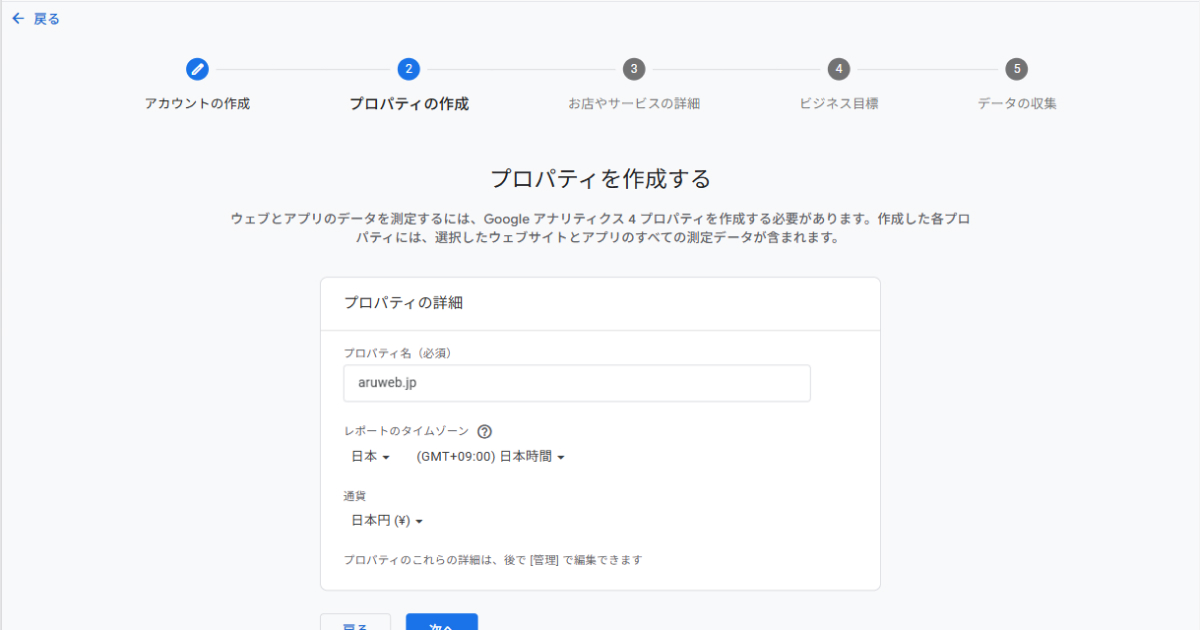Select the アカウントの作成 step label
This screenshot has height=630, width=1200.
tap(197, 104)
